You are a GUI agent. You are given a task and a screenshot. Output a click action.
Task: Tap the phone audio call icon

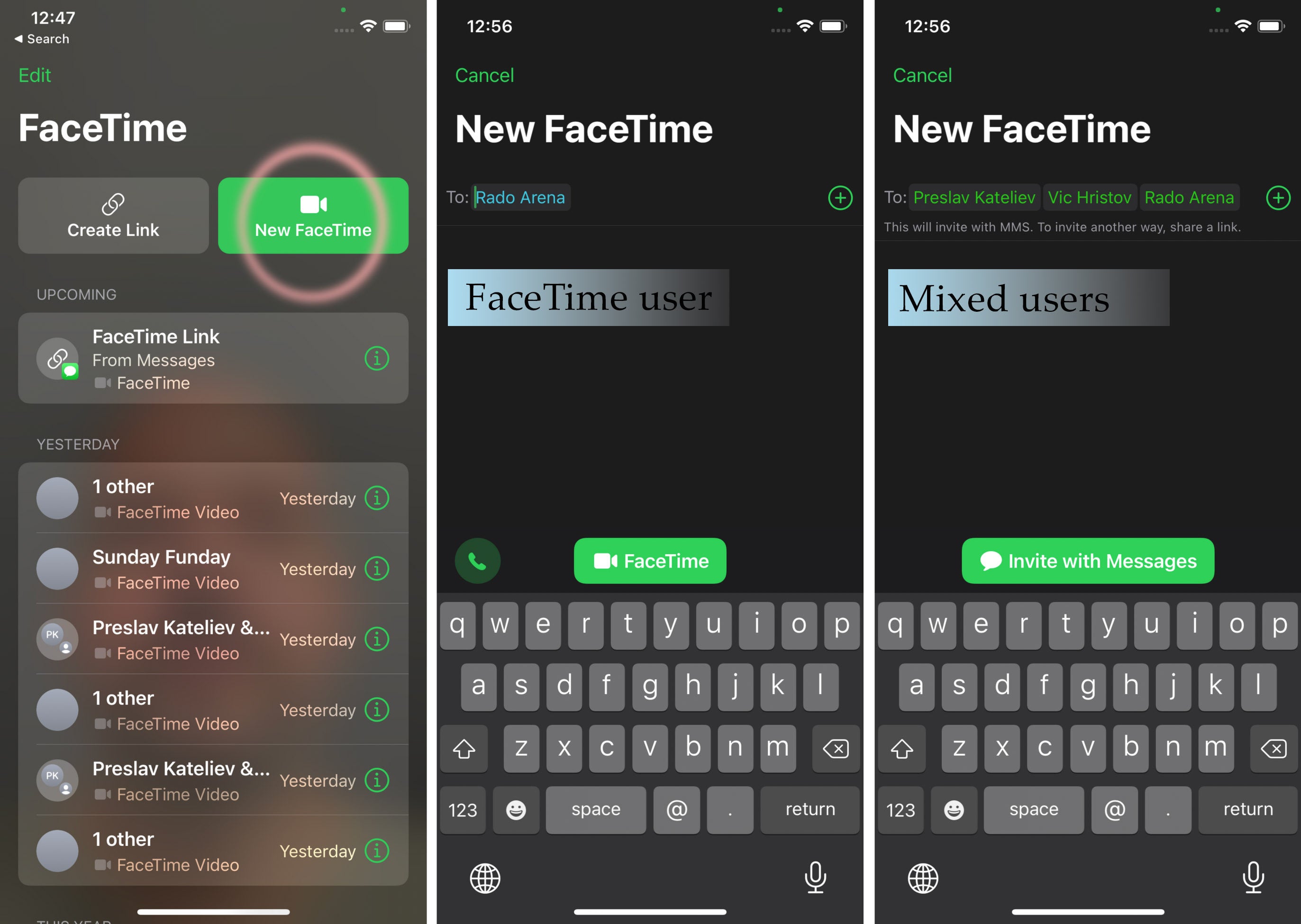click(x=479, y=560)
